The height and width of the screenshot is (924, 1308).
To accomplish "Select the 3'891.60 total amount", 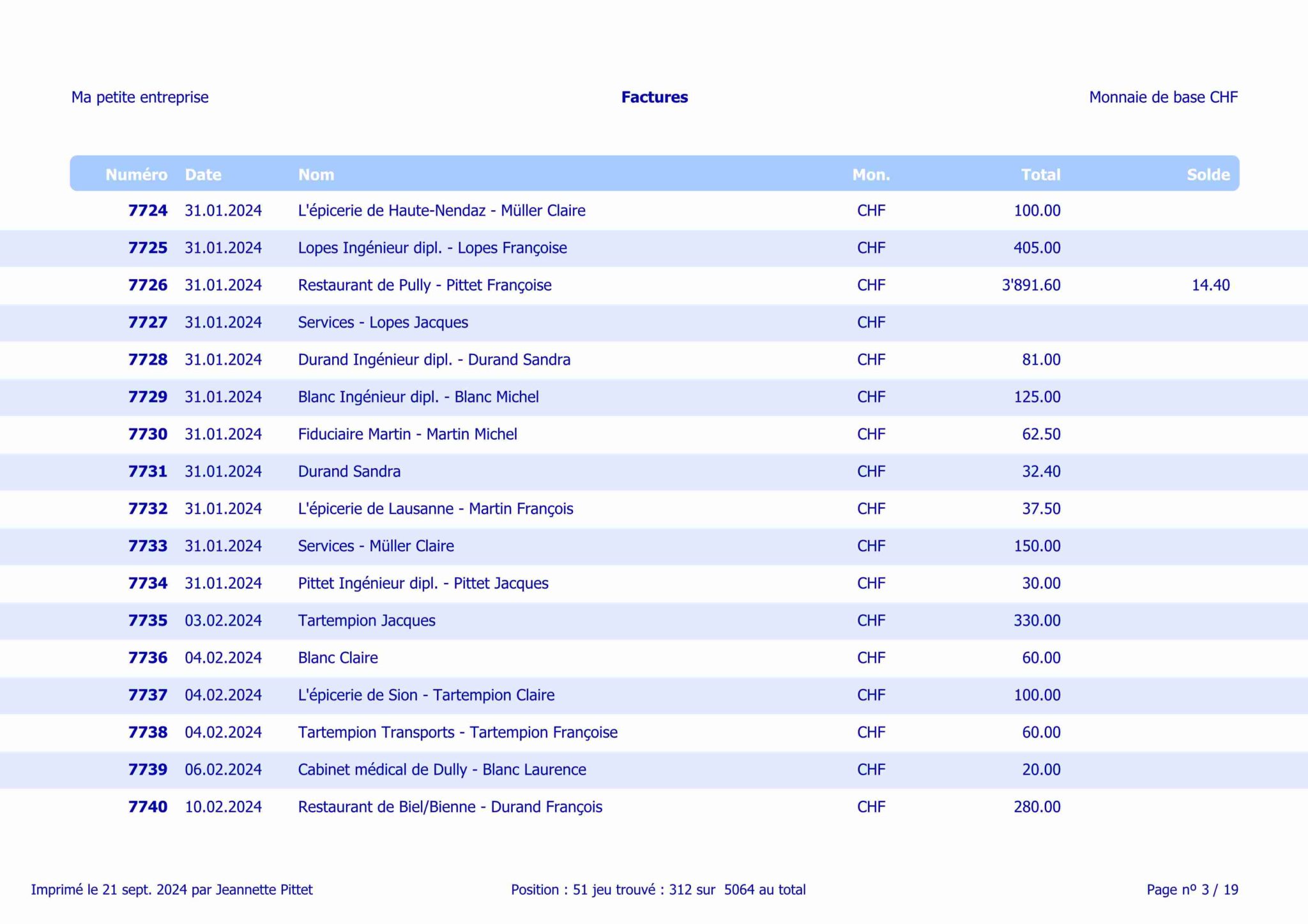I will (1030, 285).
